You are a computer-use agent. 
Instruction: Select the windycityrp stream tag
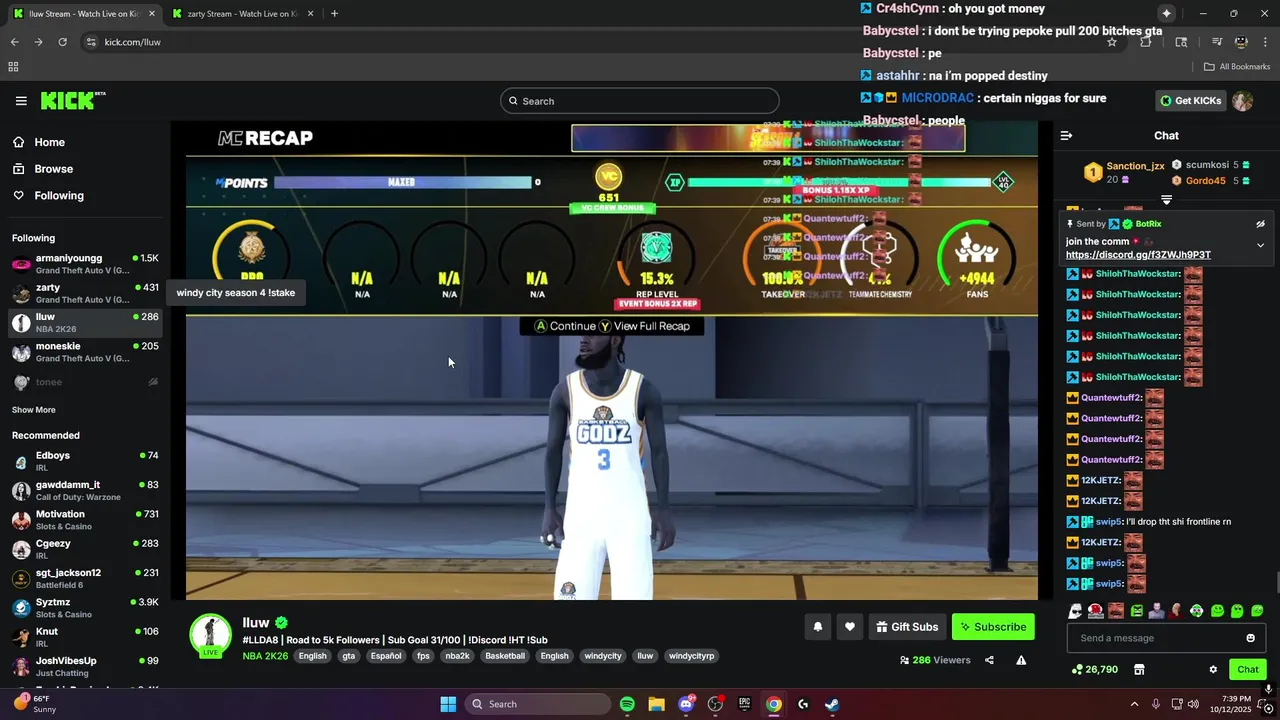click(692, 656)
